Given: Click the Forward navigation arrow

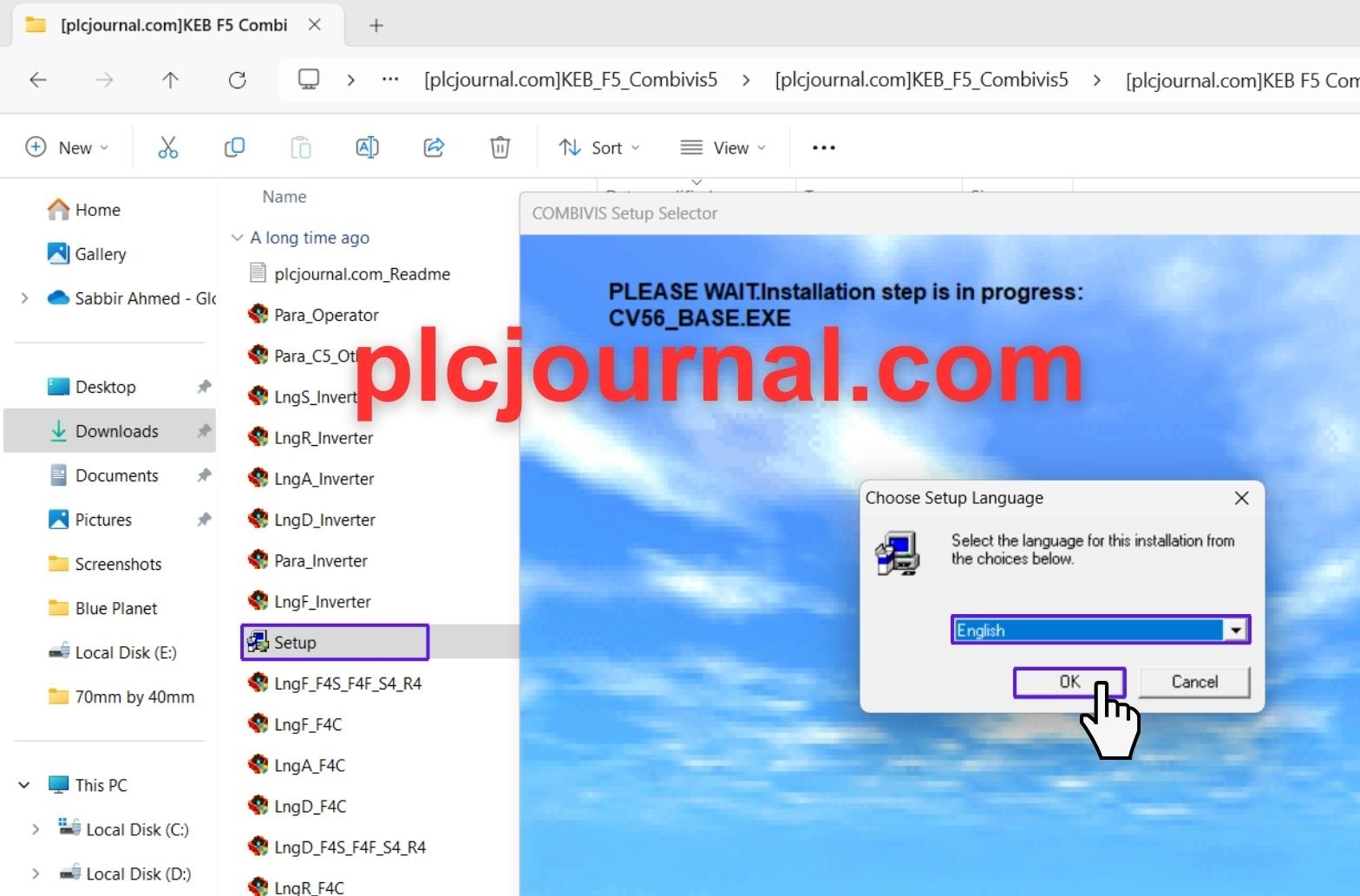Looking at the screenshot, I should click(104, 80).
